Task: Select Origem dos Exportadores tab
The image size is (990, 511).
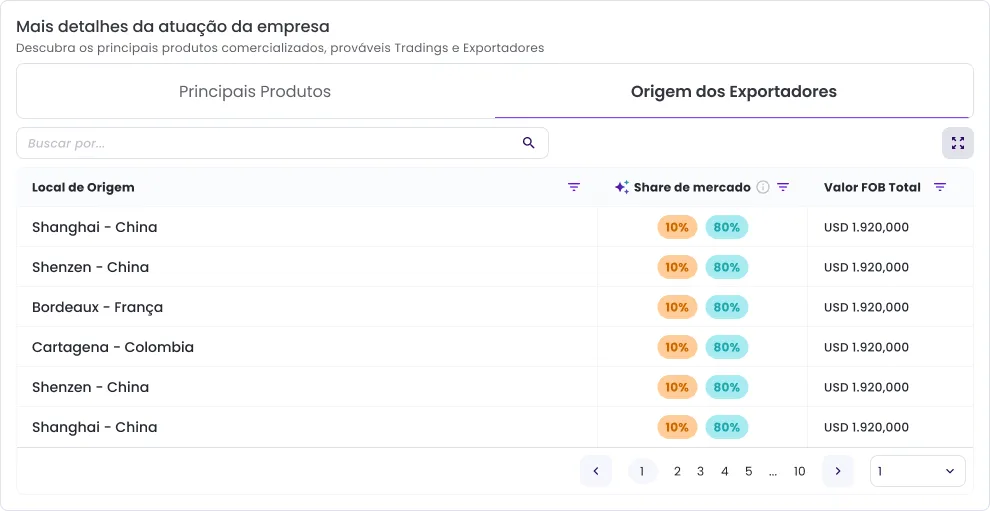Action: pos(733,92)
